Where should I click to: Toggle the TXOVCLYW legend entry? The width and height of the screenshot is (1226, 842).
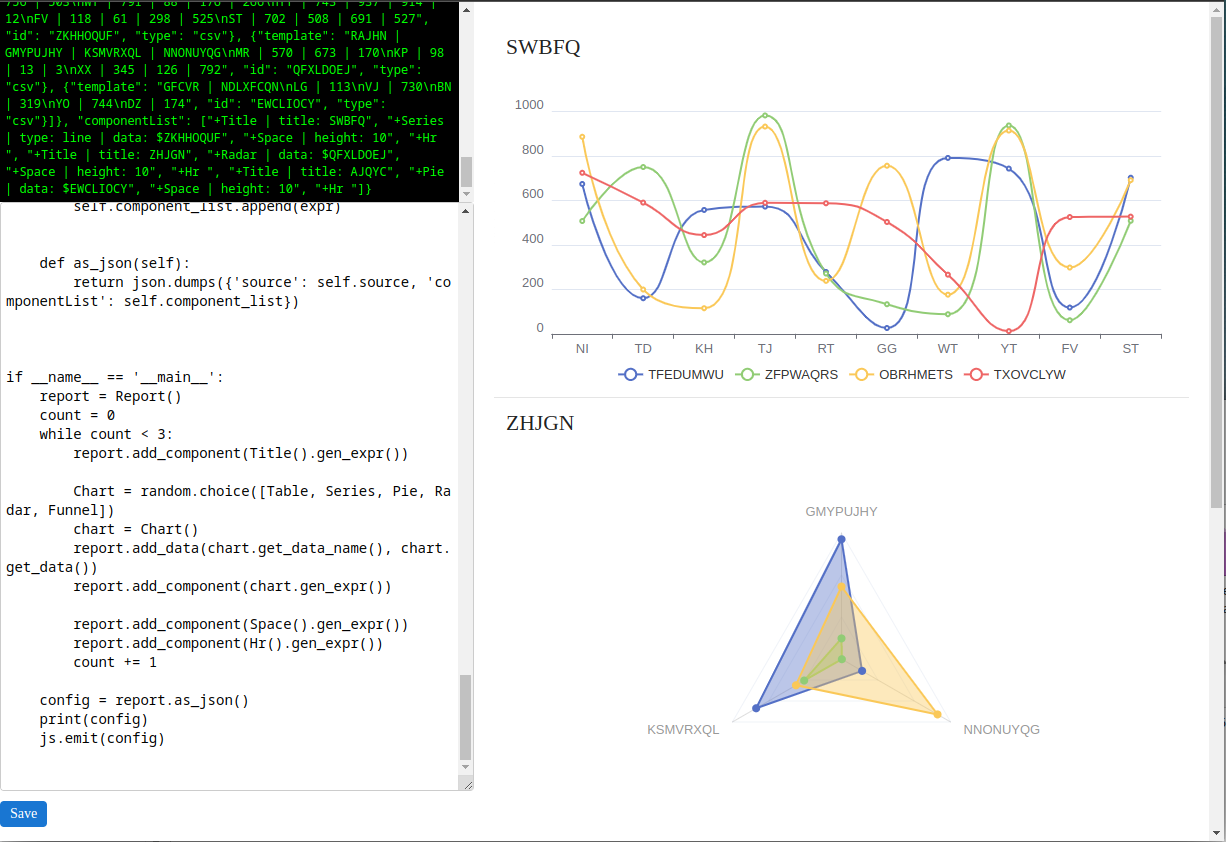point(1015,375)
